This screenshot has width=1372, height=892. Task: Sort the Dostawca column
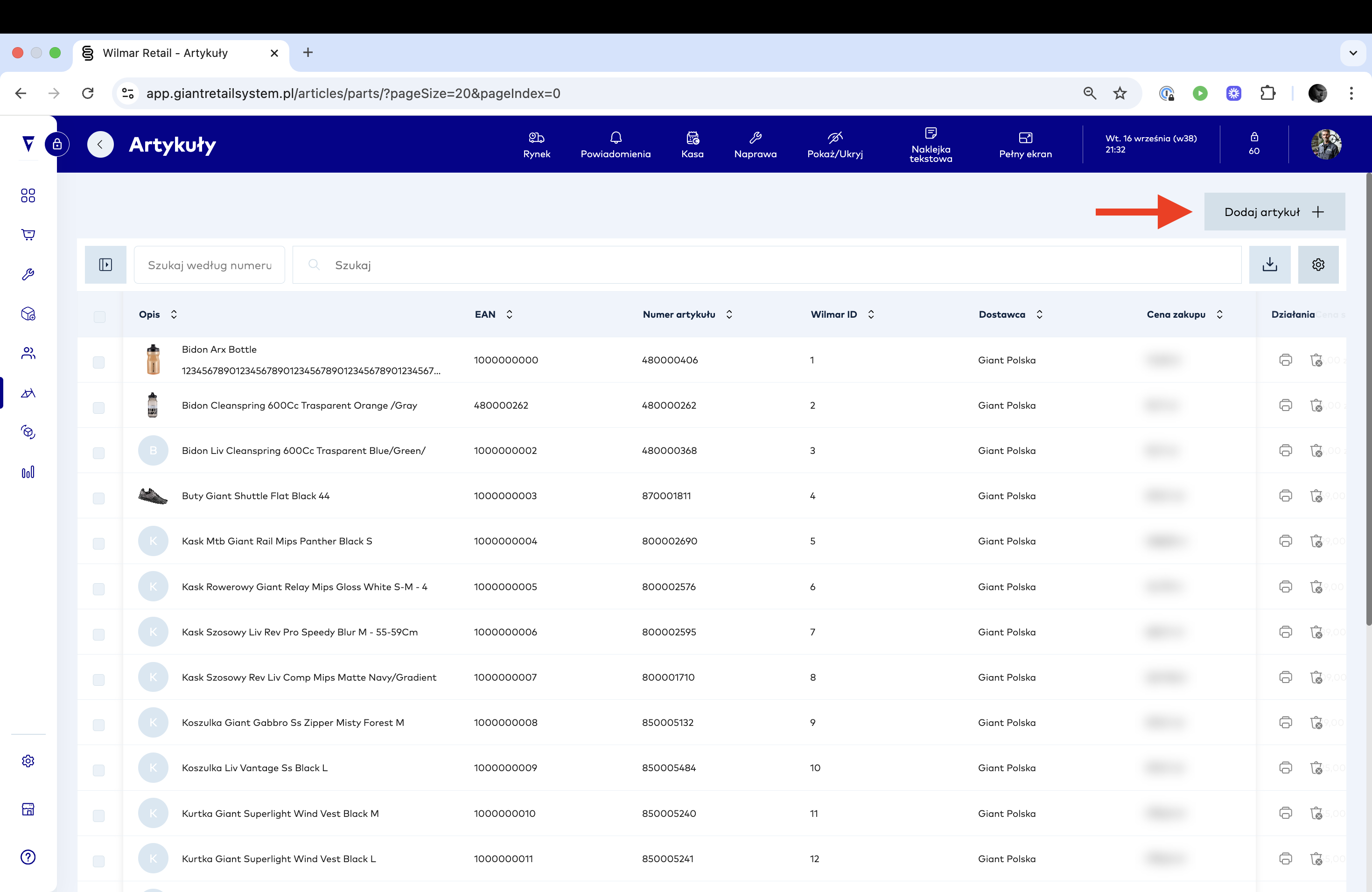click(1039, 314)
